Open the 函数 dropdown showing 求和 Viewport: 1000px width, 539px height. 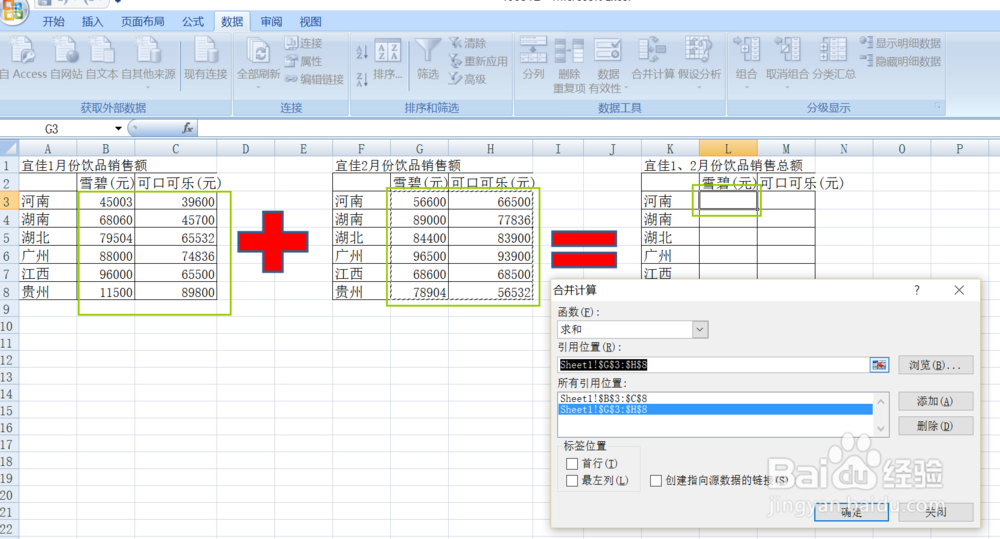pyautogui.click(x=700, y=329)
